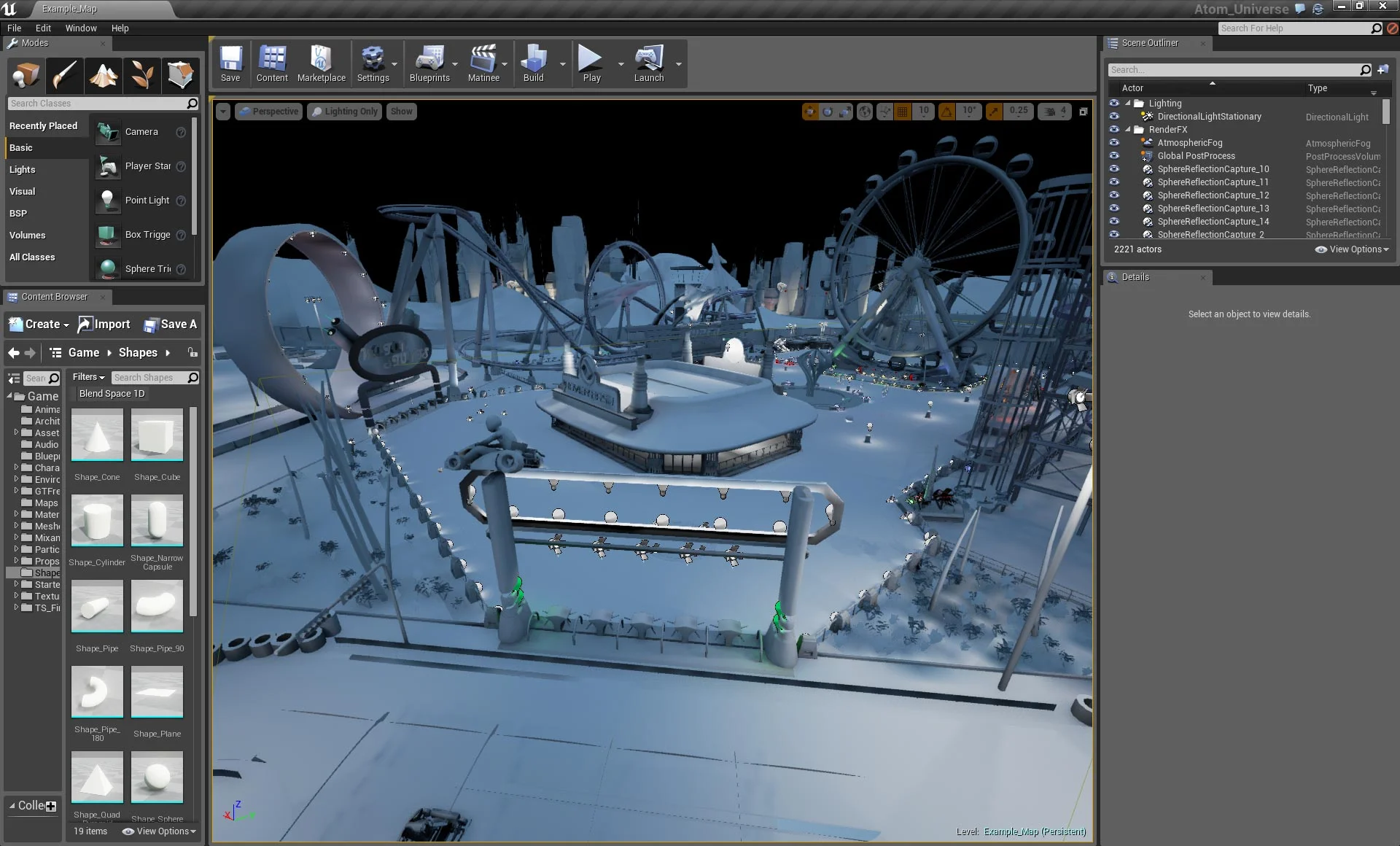Hide DirectionalLightStationary with its eye icon
The height and width of the screenshot is (846, 1400).
1114,117
